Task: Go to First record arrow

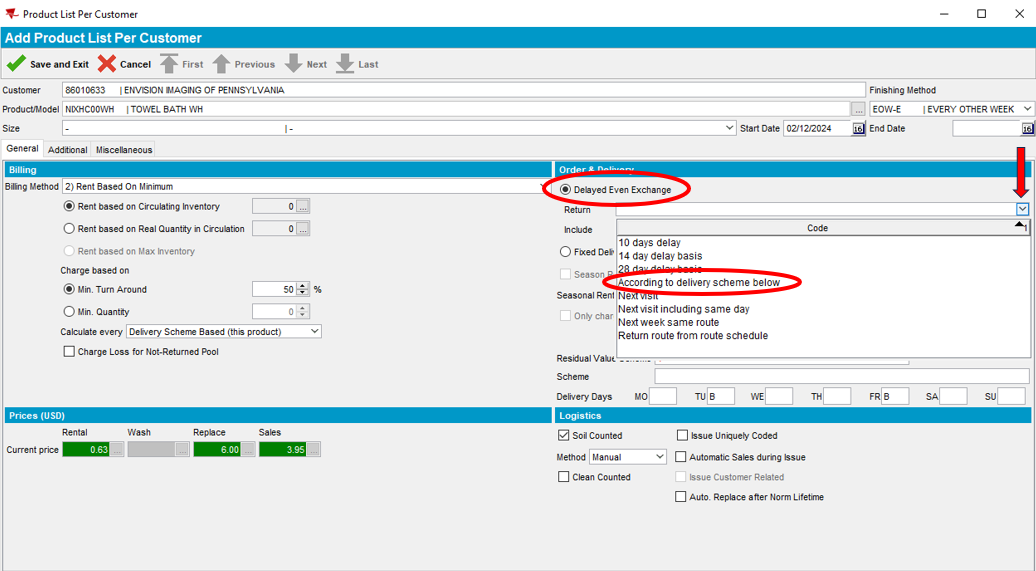Action: (169, 64)
